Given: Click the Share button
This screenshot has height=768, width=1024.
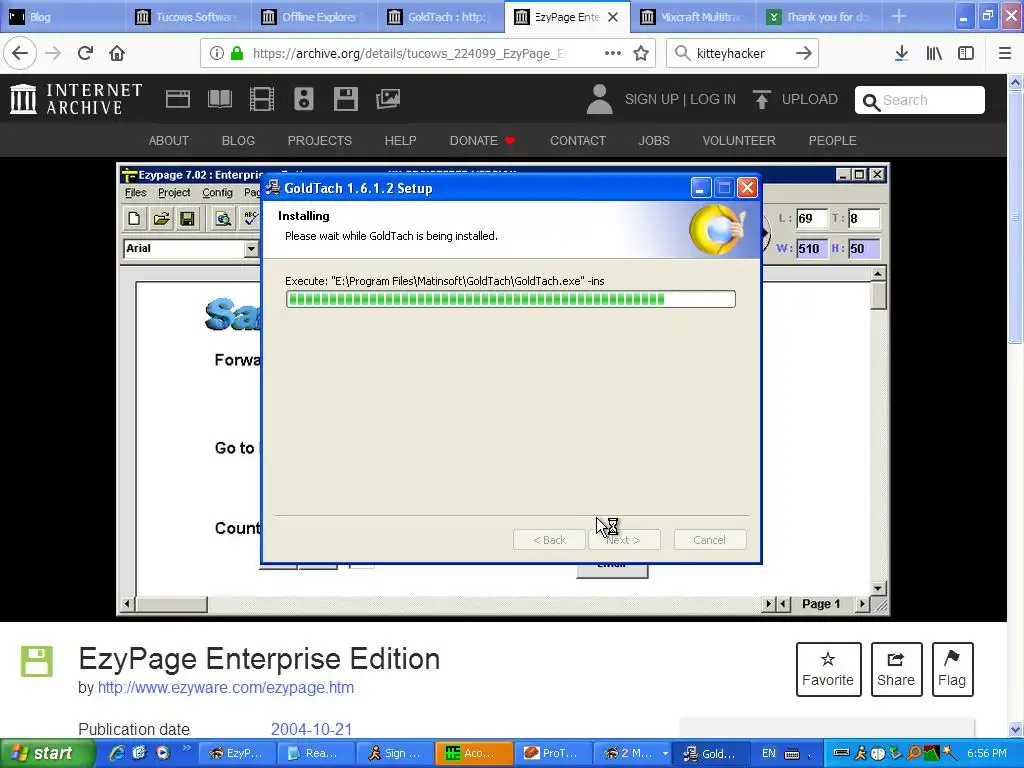Looking at the screenshot, I should [896, 669].
